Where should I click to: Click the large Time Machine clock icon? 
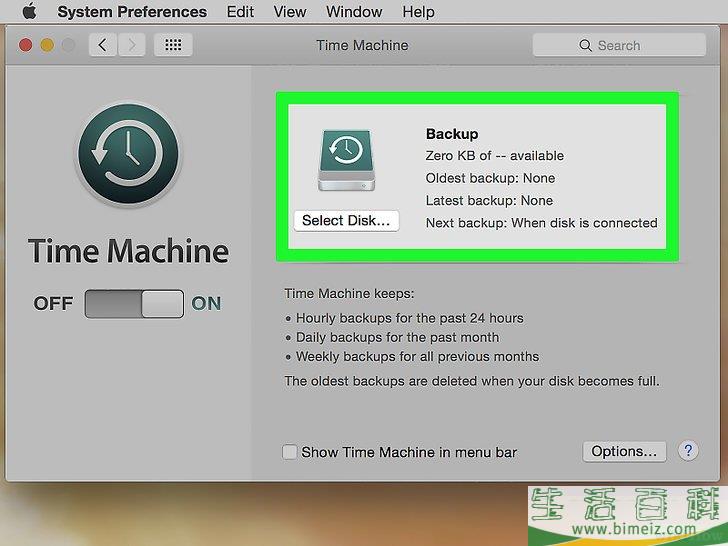[x=129, y=154]
